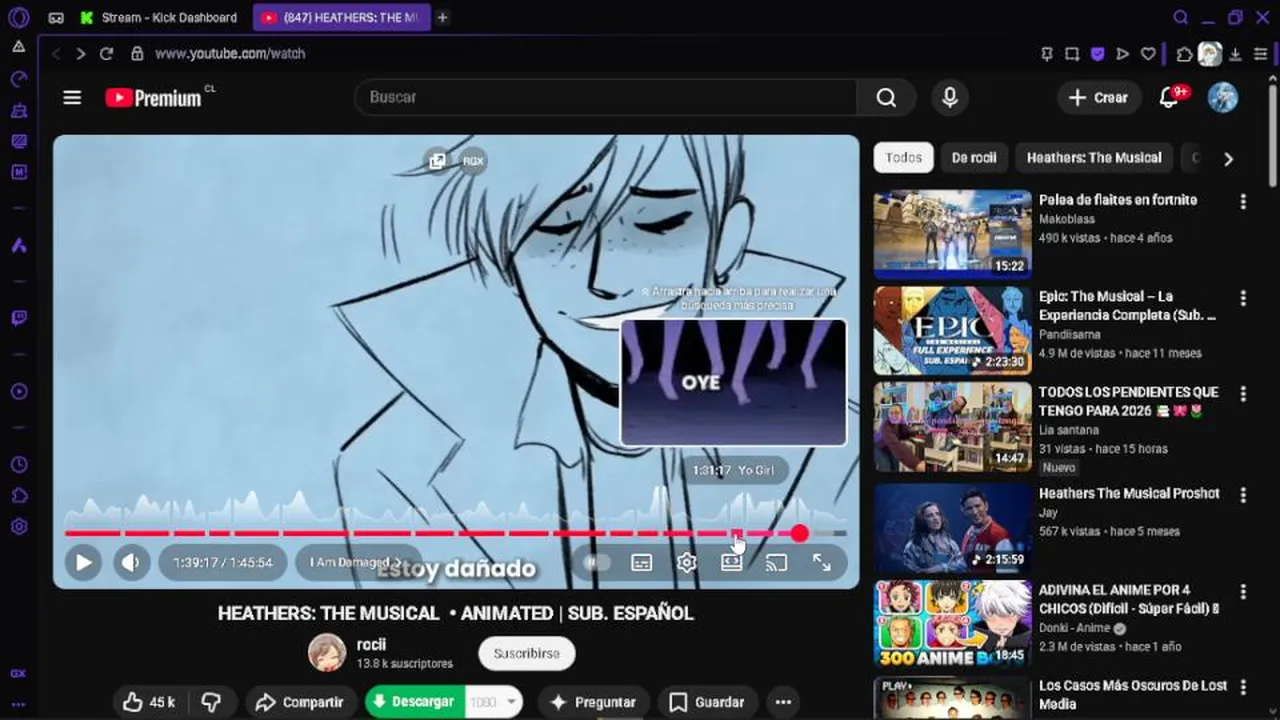The height and width of the screenshot is (720, 1280).
Task: Open the browser extensions cube in toolbar
Action: pyautogui.click(x=1185, y=54)
